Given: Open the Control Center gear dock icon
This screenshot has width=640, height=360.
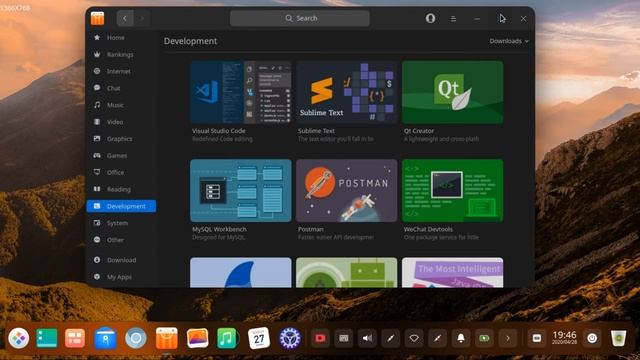Looking at the screenshot, I should tap(290, 338).
